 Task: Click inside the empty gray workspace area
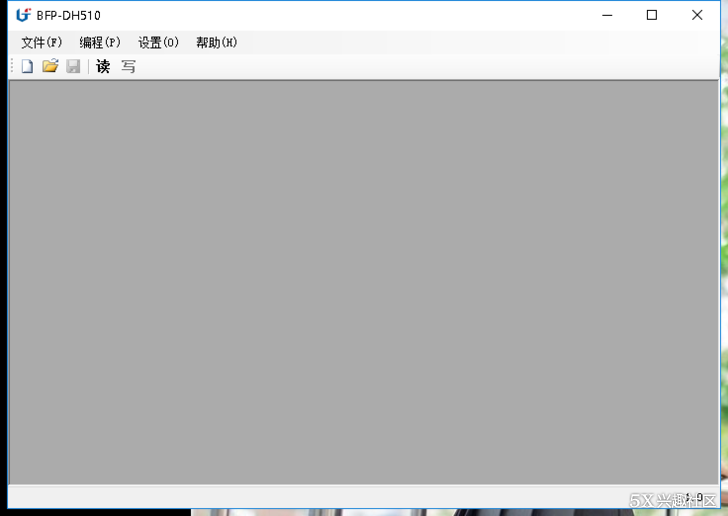click(x=363, y=282)
